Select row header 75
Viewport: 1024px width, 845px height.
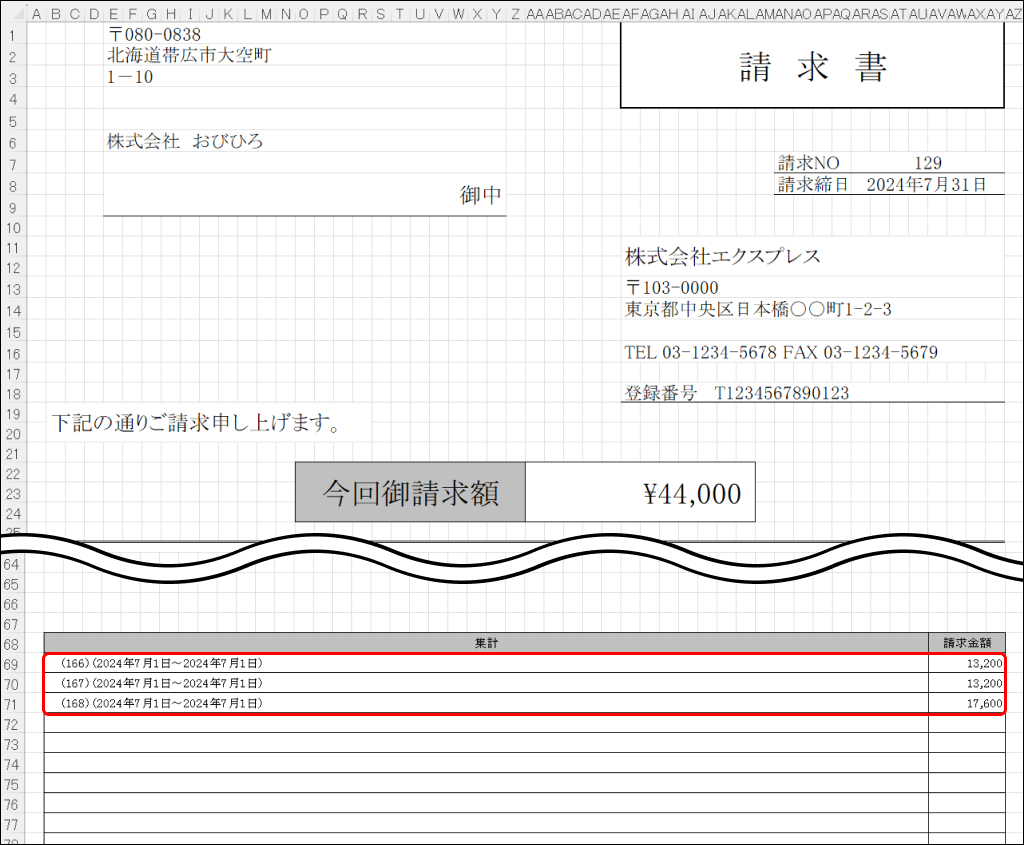pyautogui.click(x=12, y=785)
